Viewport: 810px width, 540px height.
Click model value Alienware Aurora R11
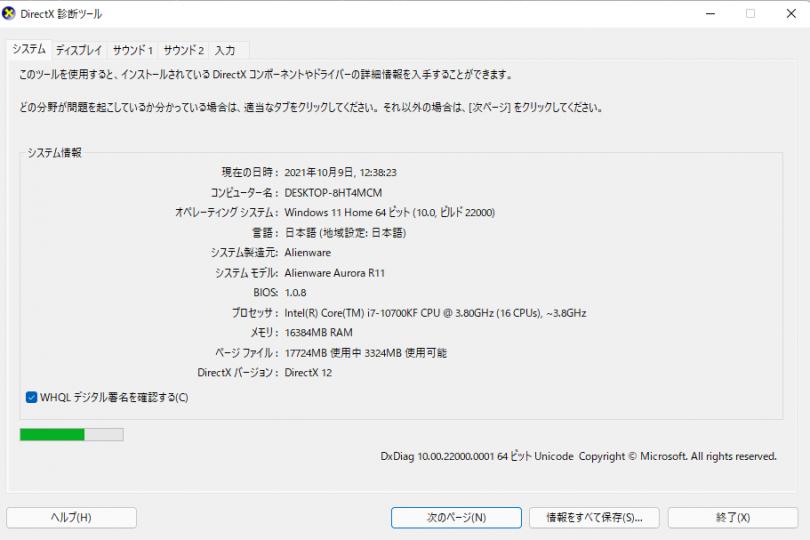coord(334,273)
